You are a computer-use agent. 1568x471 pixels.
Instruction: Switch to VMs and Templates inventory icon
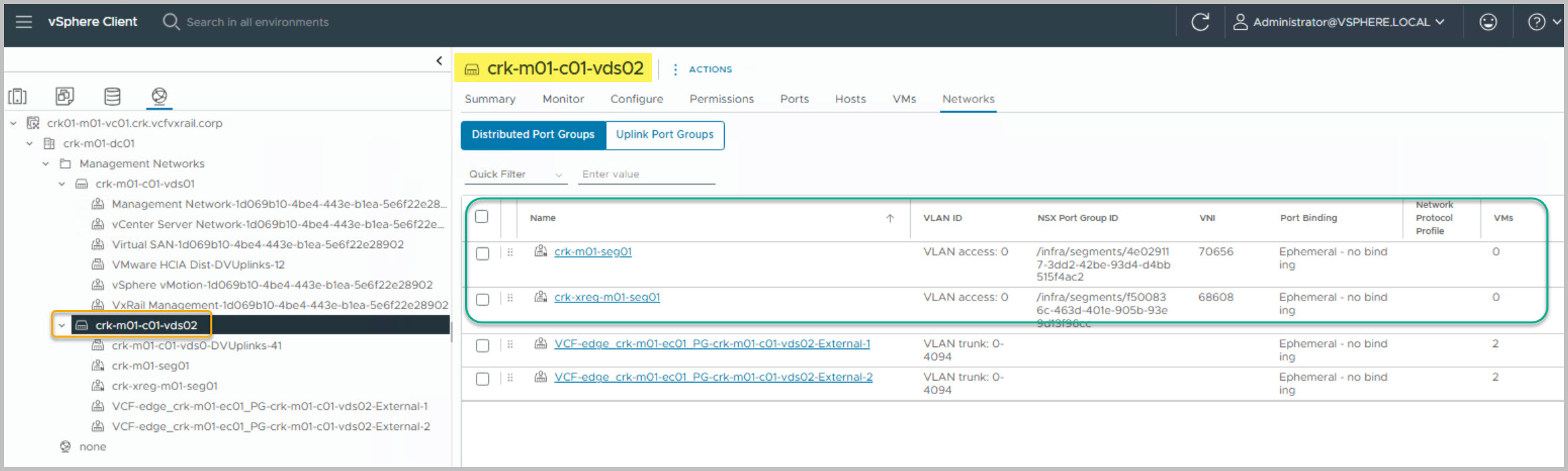pos(65,96)
